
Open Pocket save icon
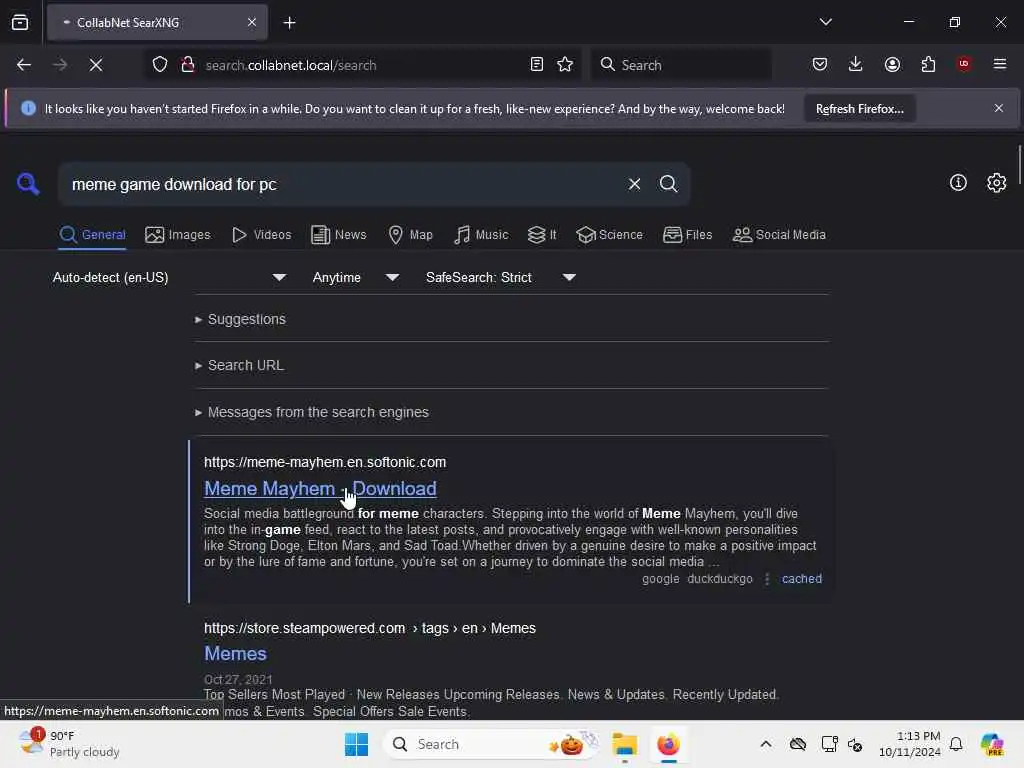tap(820, 64)
